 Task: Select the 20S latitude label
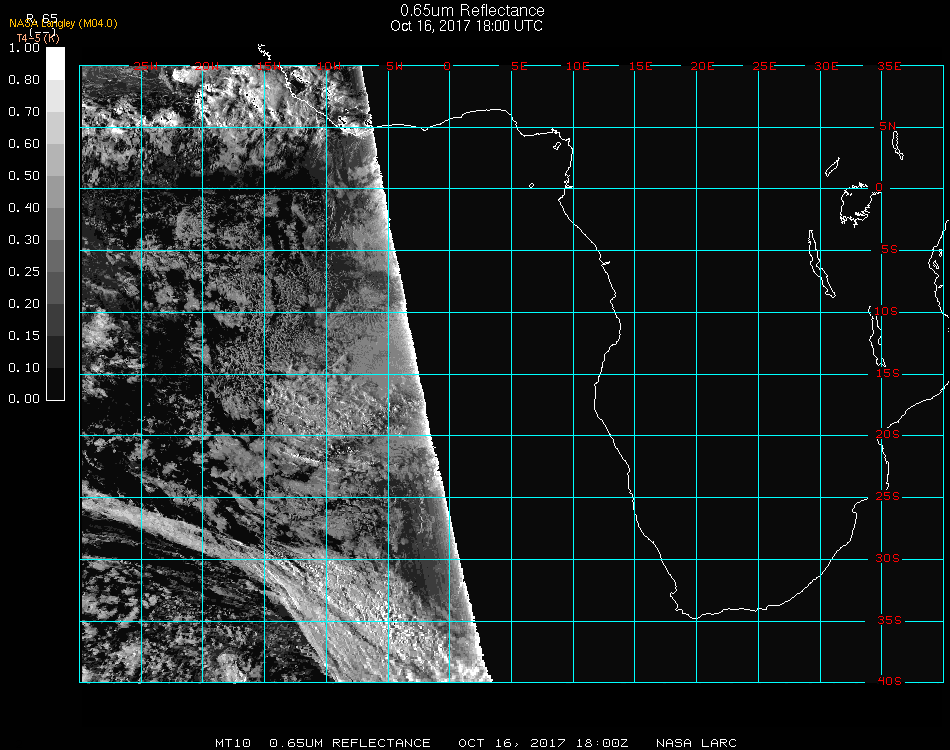click(x=888, y=435)
